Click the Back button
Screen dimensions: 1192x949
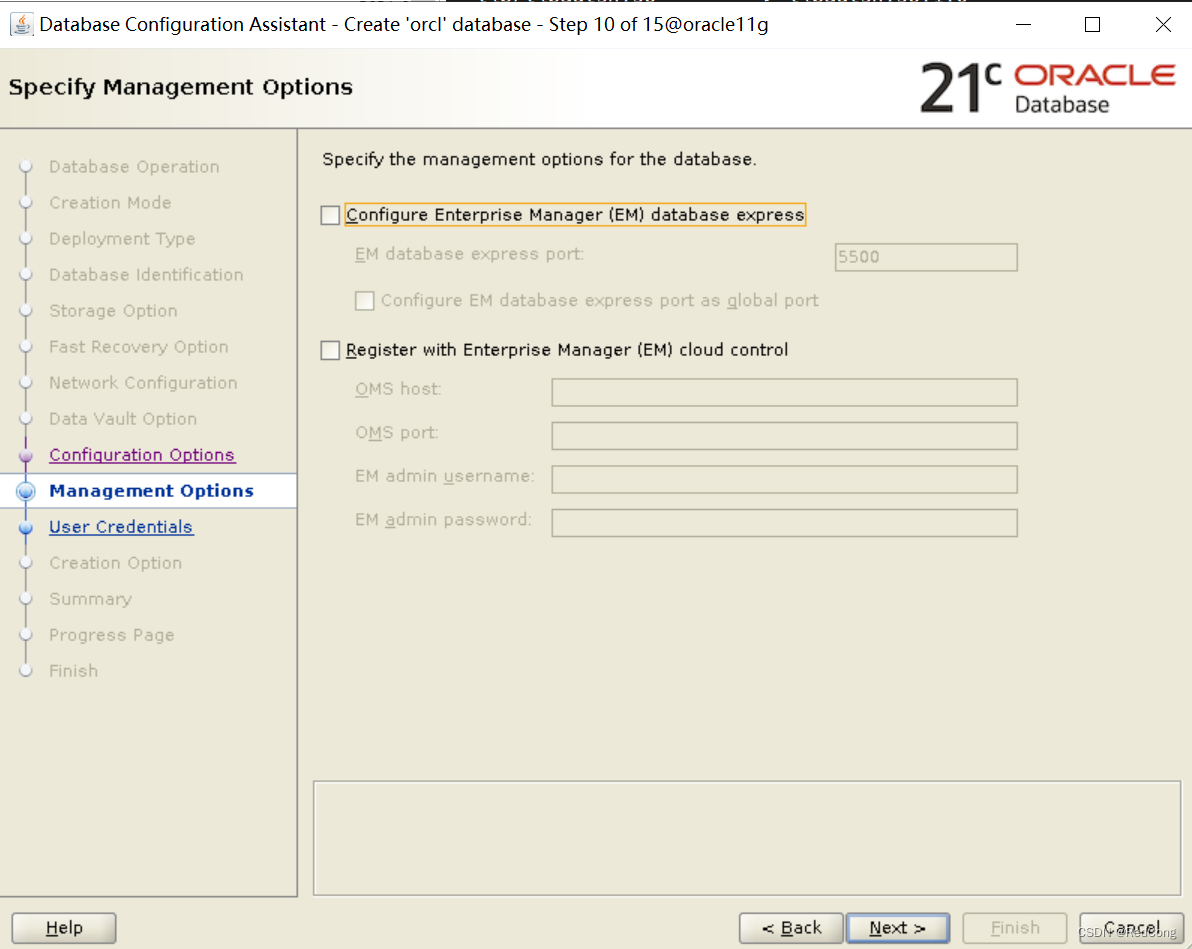[x=791, y=928]
